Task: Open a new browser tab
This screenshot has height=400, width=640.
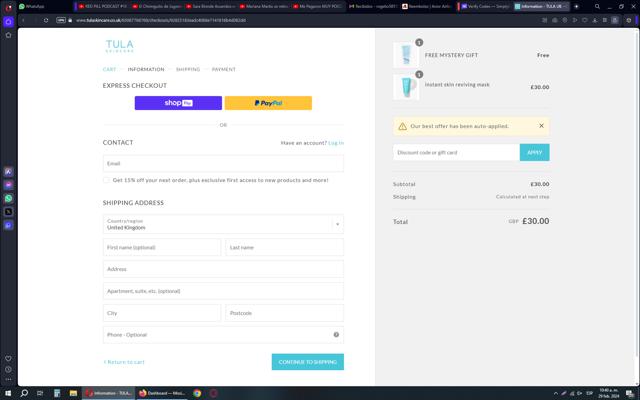Action: [x=576, y=7]
